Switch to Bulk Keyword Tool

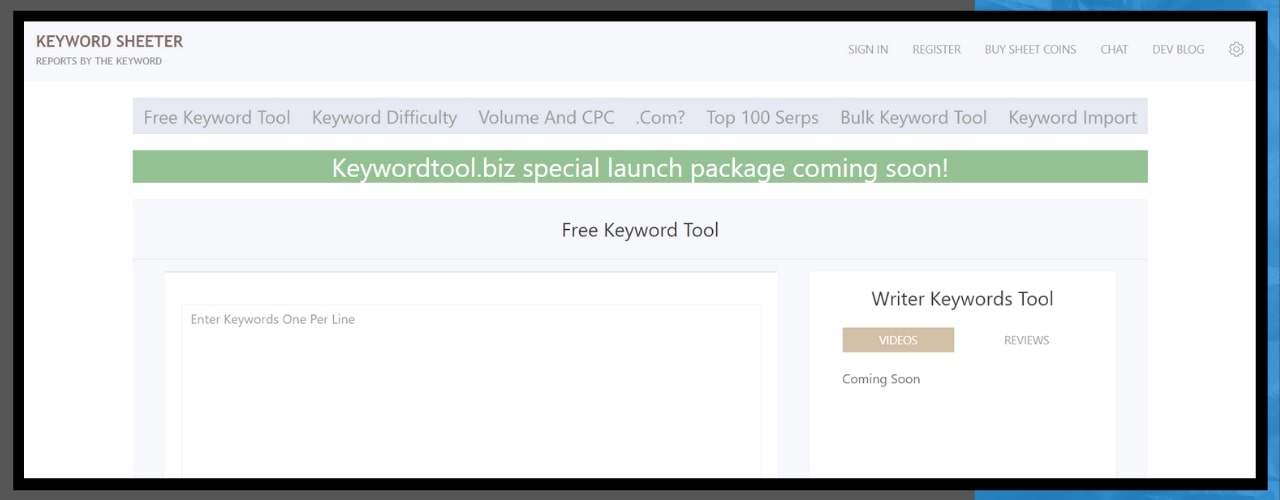913,117
